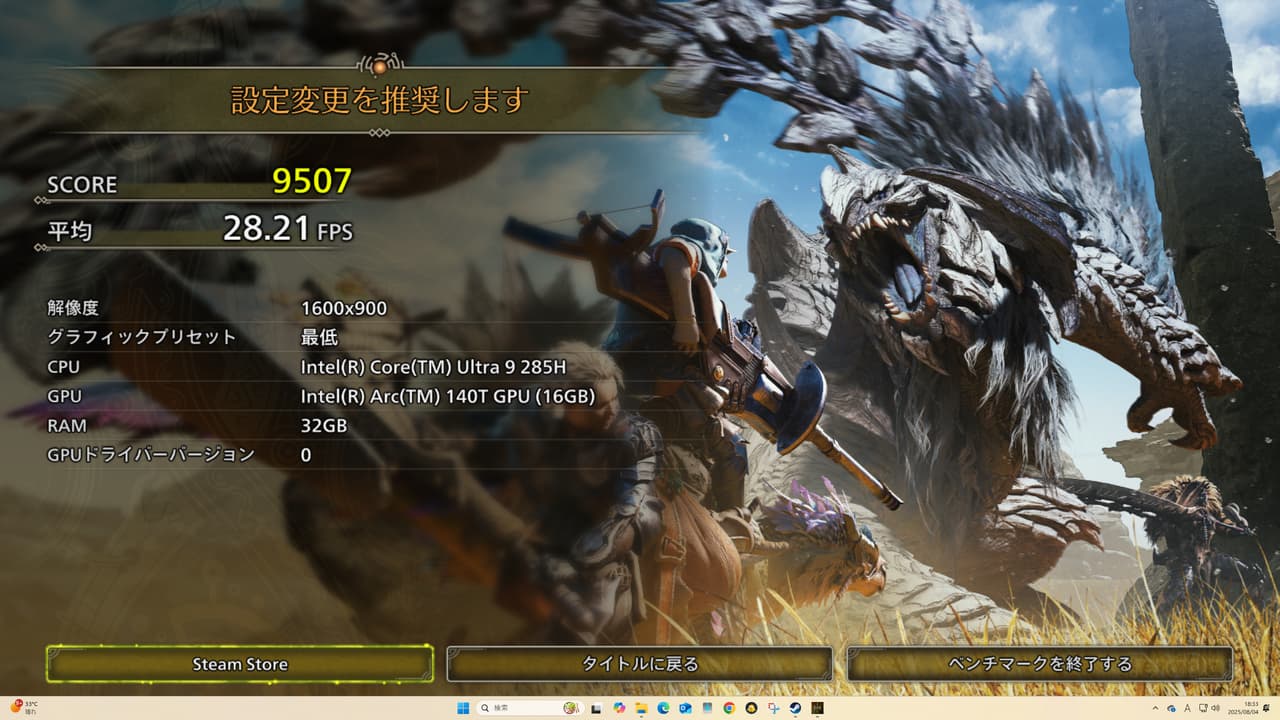Click the Monster Hunter benchmark taskbar icon
The height and width of the screenshot is (720, 1280).
(817, 708)
